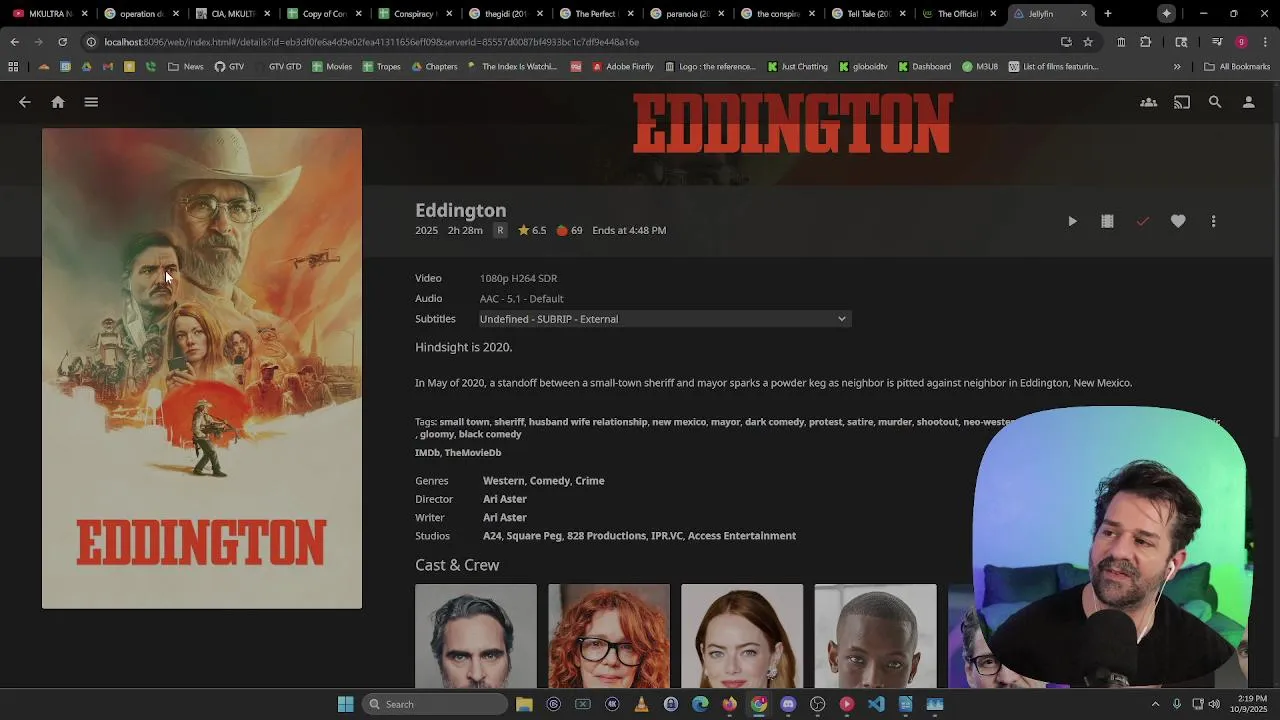This screenshot has width=1280, height=720.
Task: Click the "small town" tag
Action: pos(464,422)
